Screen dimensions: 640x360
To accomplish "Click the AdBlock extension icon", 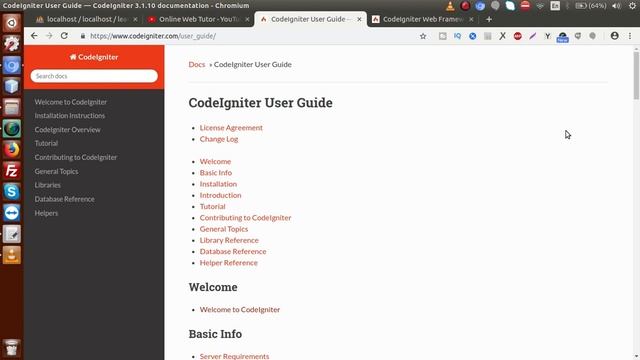I will pos(518,36).
